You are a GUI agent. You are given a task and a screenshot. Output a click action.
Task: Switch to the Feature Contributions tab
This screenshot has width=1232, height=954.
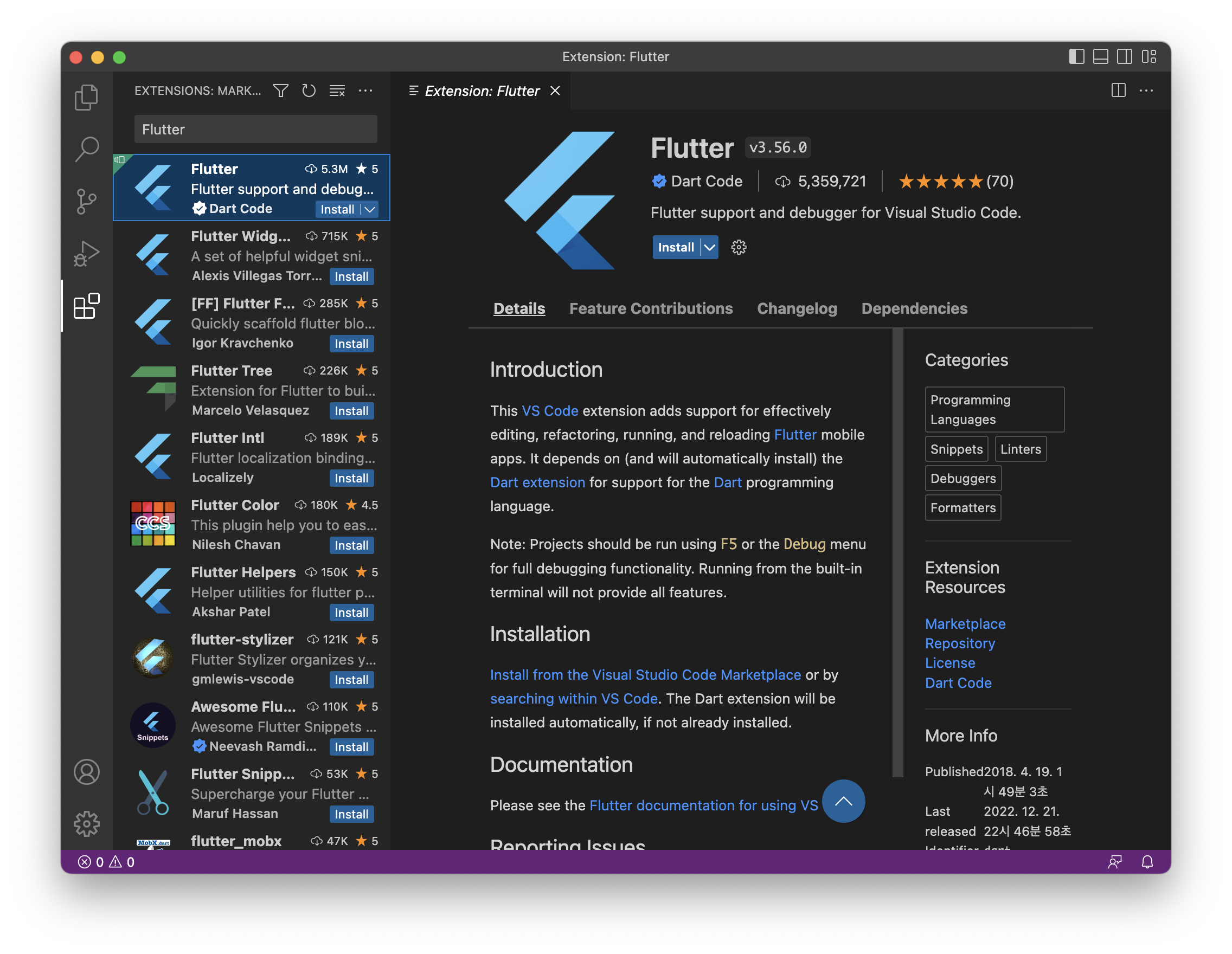click(x=650, y=308)
